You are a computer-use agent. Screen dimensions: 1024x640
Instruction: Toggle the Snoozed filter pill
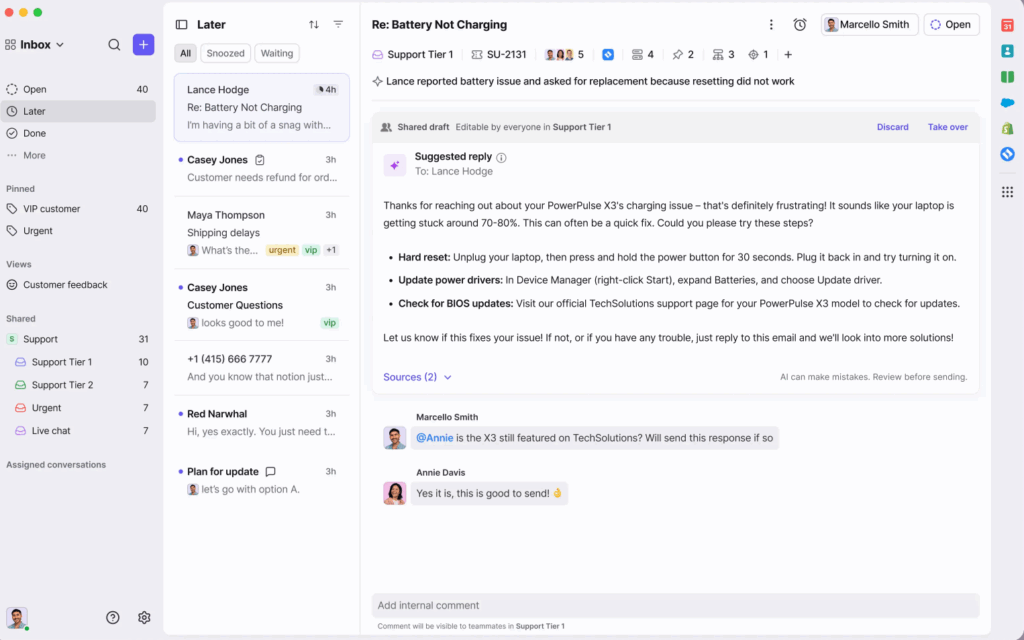225,53
